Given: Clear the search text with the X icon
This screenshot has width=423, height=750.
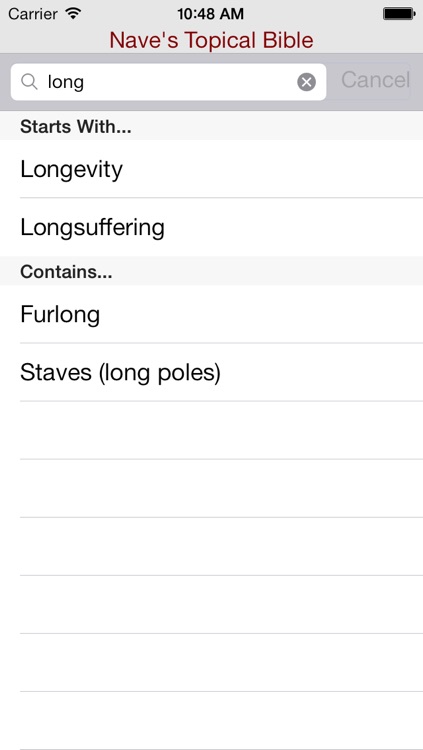Looking at the screenshot, I should pos(306,82).
